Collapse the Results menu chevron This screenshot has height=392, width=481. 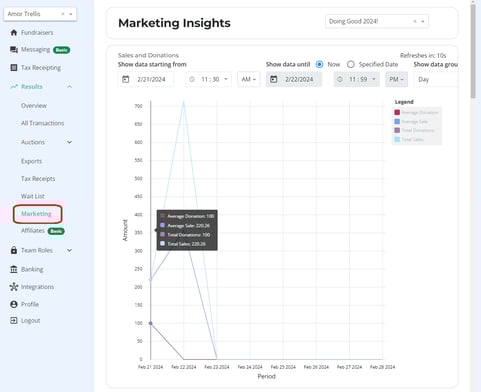69,87
